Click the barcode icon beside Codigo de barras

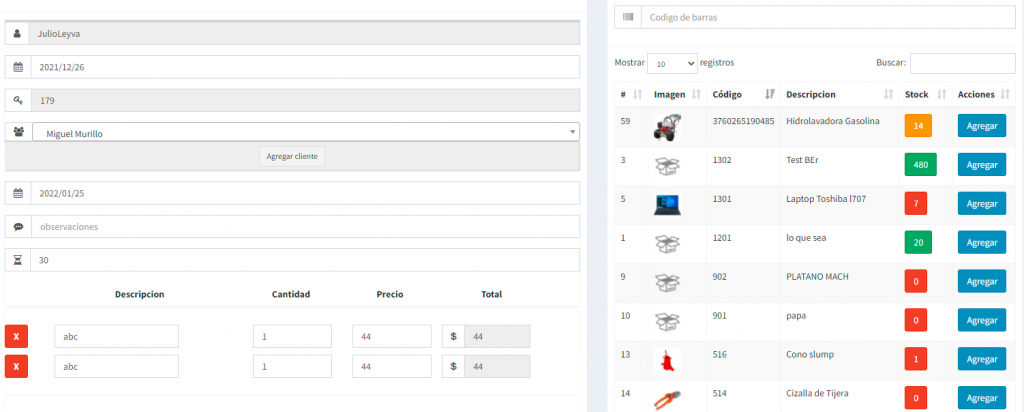628,17
